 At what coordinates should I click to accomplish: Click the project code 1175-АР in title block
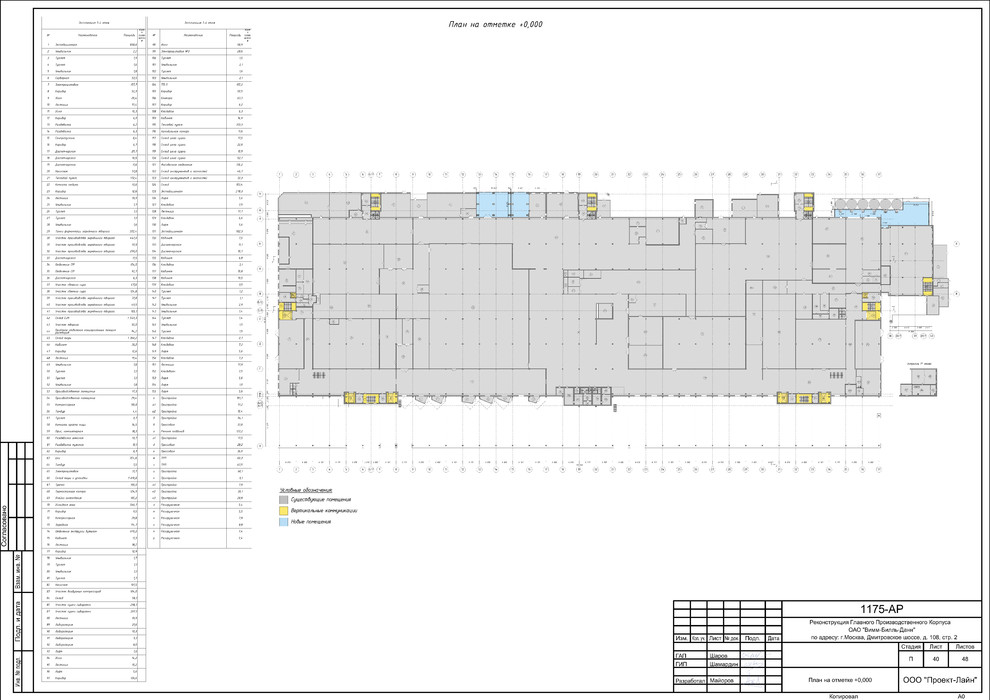pos(881,608)
